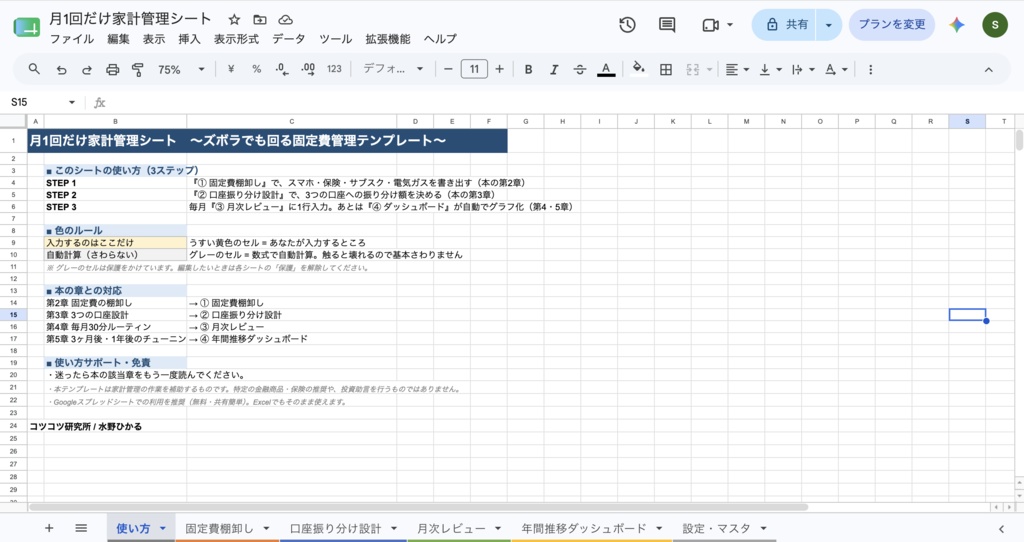This screenshot has height=542, width=1024.
Task: Click the redo arrow icon
Action: [87, 69]
